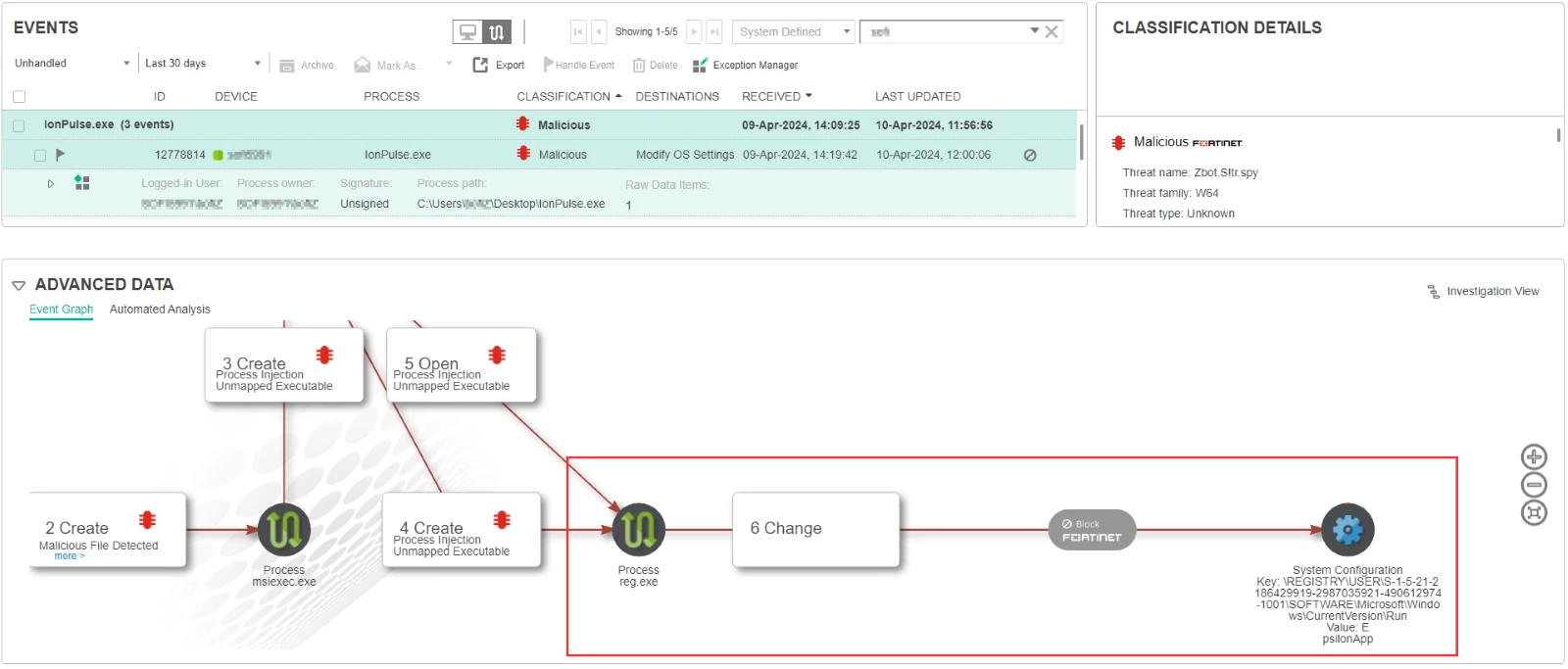Switch to Automated Analysis tab
The height and width of the screenshot is (669, 1568).
(160, 310)
